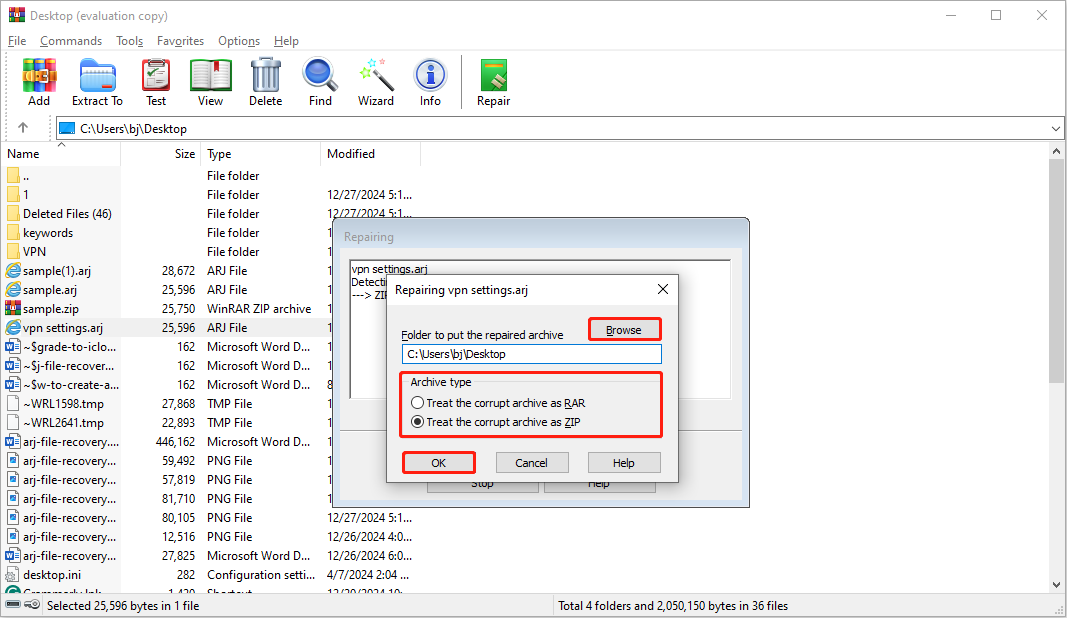Image resolution: width=1067 pixels, height=618 pixels.
Task: Open the Find magnifier icon
Action: coord(321,82)
